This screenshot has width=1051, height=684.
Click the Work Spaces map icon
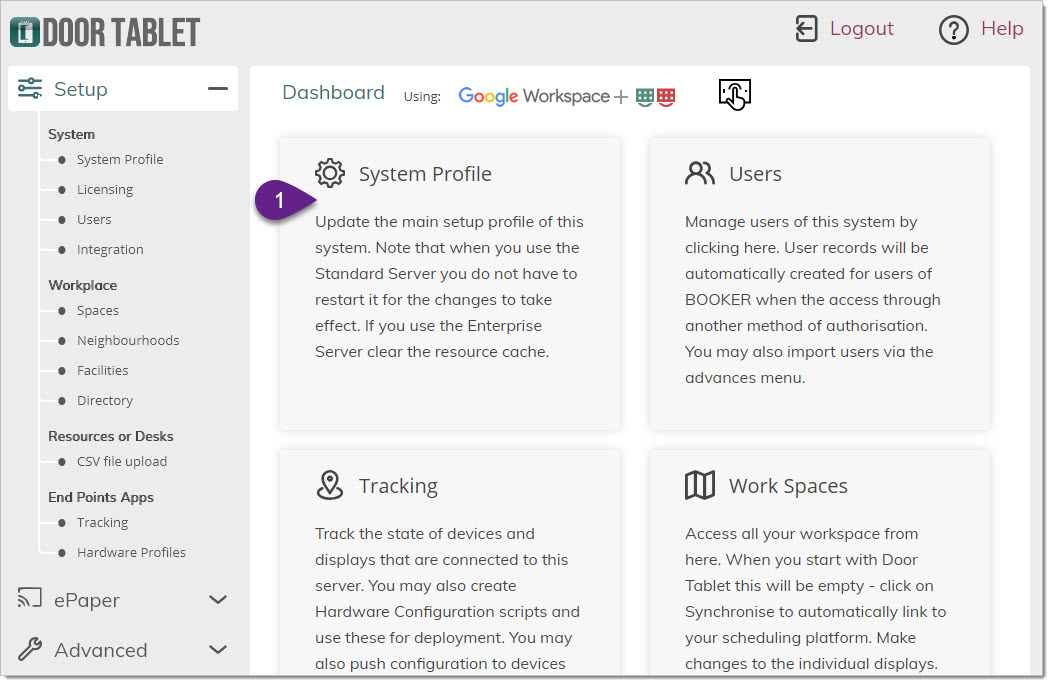coord(700,485)
